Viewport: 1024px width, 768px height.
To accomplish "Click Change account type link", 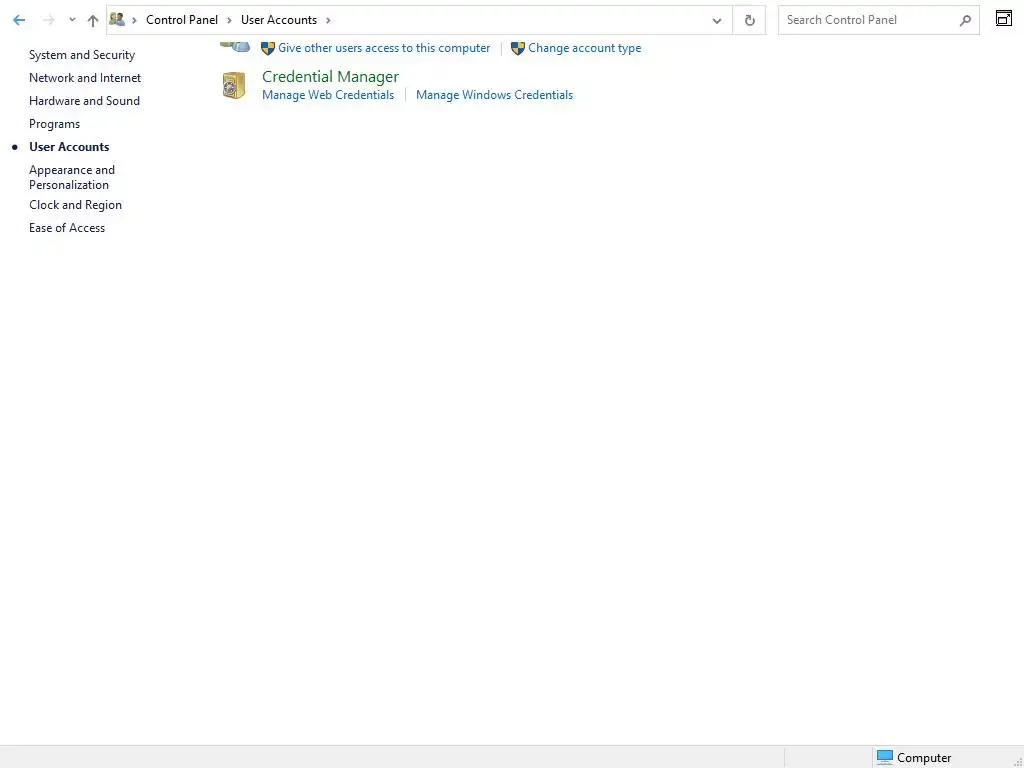I will coord(584,48).
